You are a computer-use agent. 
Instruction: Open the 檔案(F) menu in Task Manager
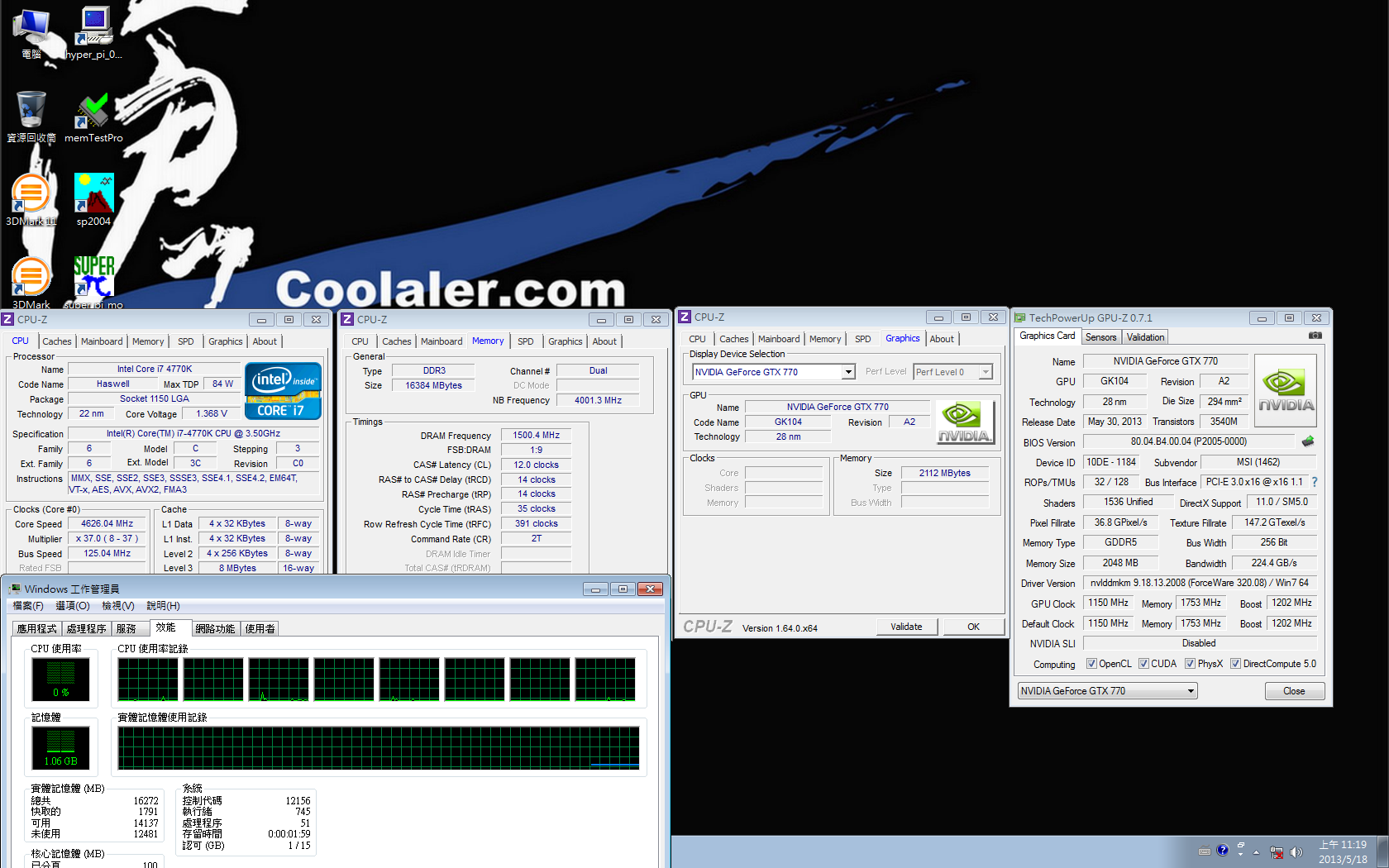point(28,606)
